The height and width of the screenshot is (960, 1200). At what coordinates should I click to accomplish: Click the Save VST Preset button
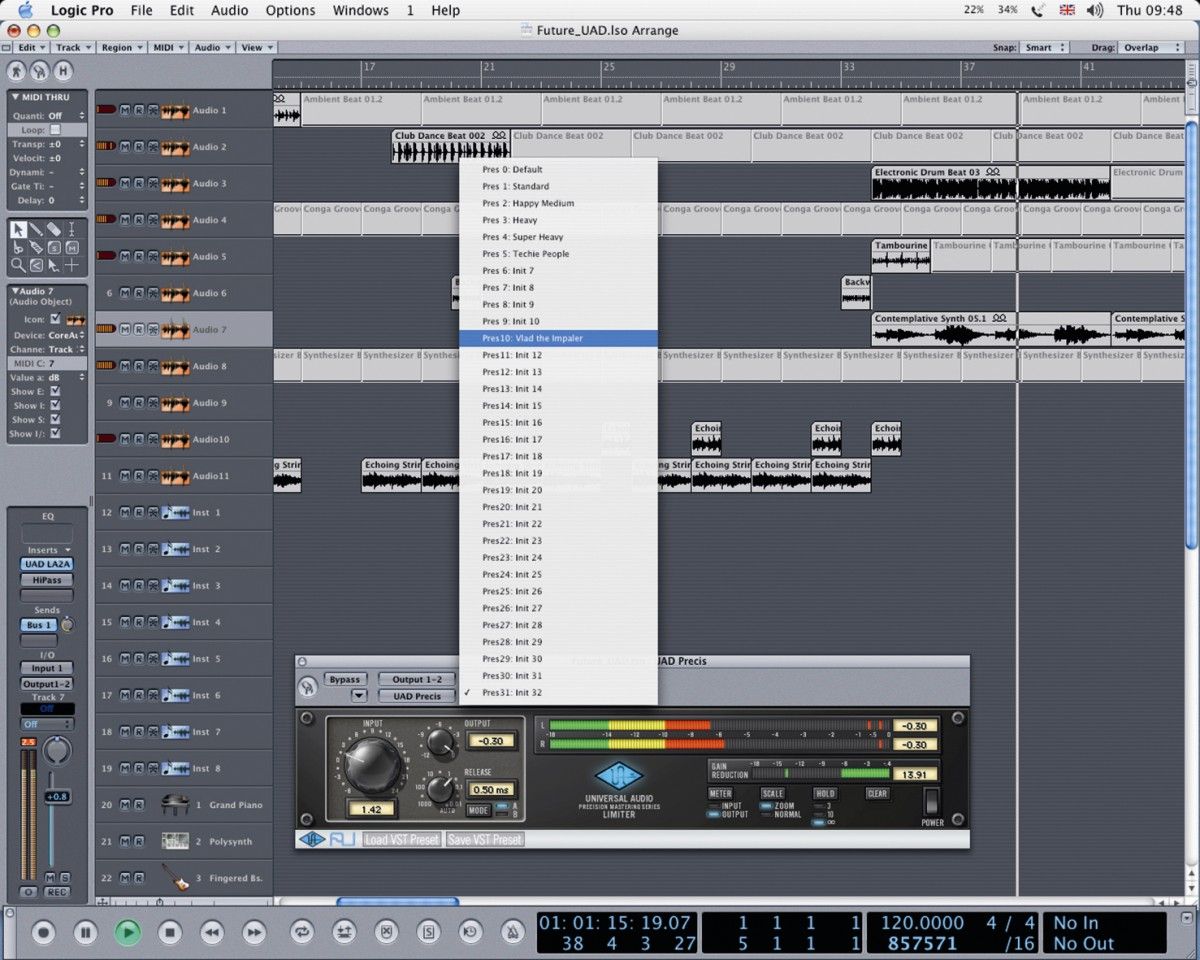(x=485, y=839)
